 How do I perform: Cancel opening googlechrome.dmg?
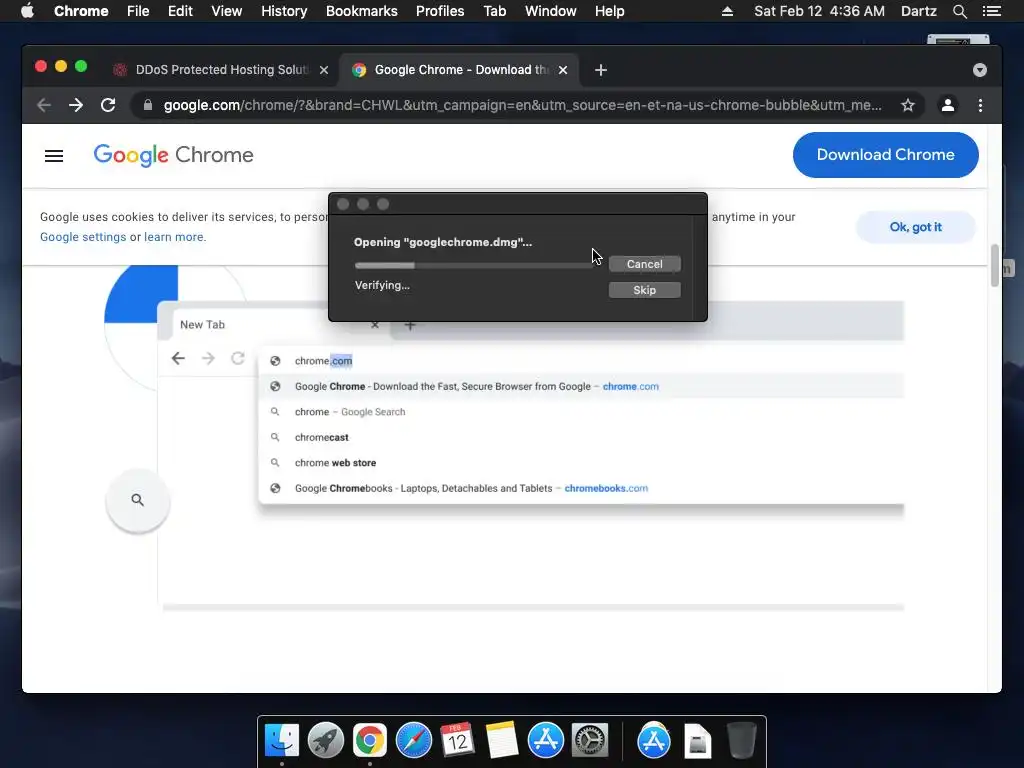point(645,264)
